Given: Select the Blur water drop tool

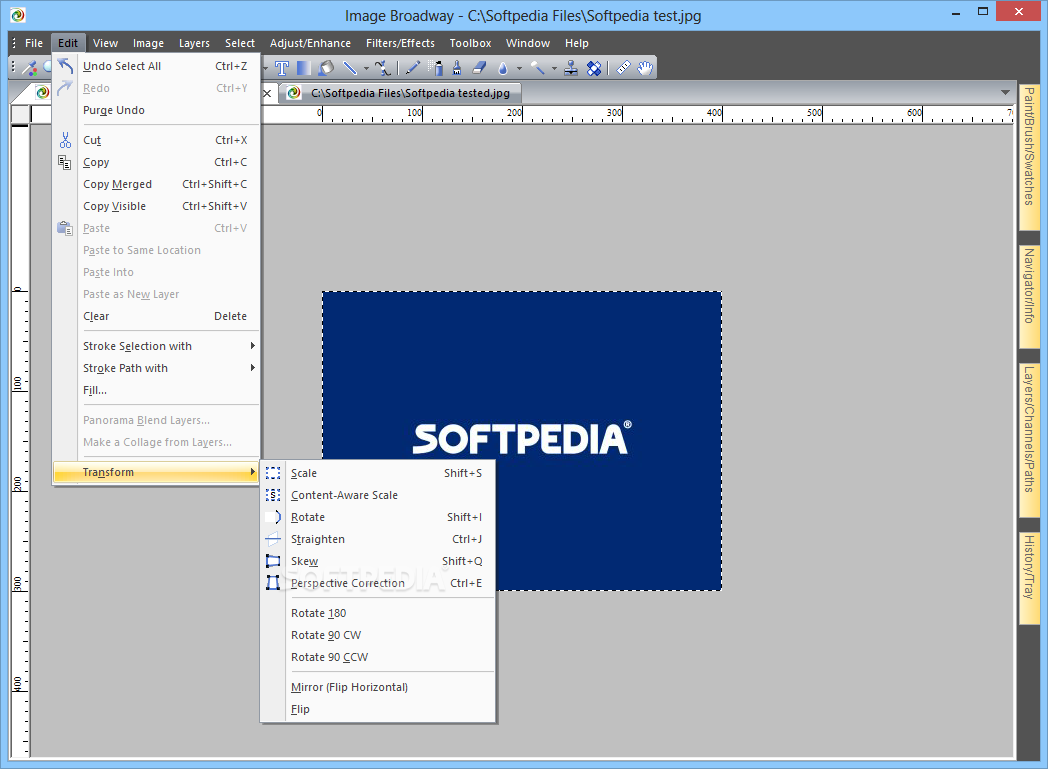Looking at the screenshot, I should coord(503,67).
